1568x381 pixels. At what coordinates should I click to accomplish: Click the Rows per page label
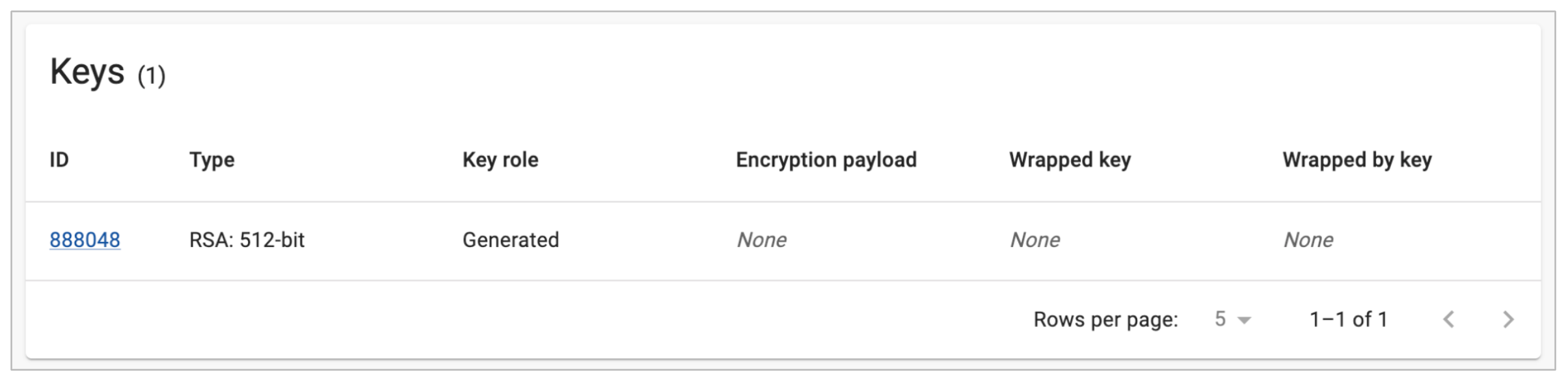pos(1105,319)
